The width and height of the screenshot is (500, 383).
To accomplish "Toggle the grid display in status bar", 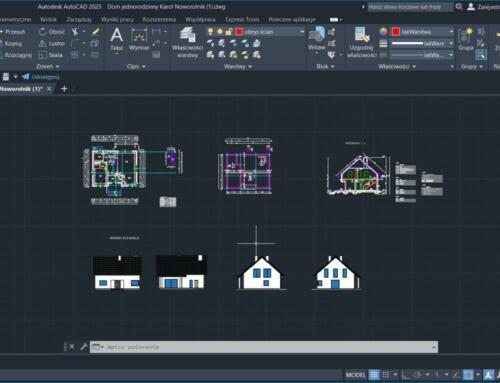I will pyautogui.click(x=374, y=375).
